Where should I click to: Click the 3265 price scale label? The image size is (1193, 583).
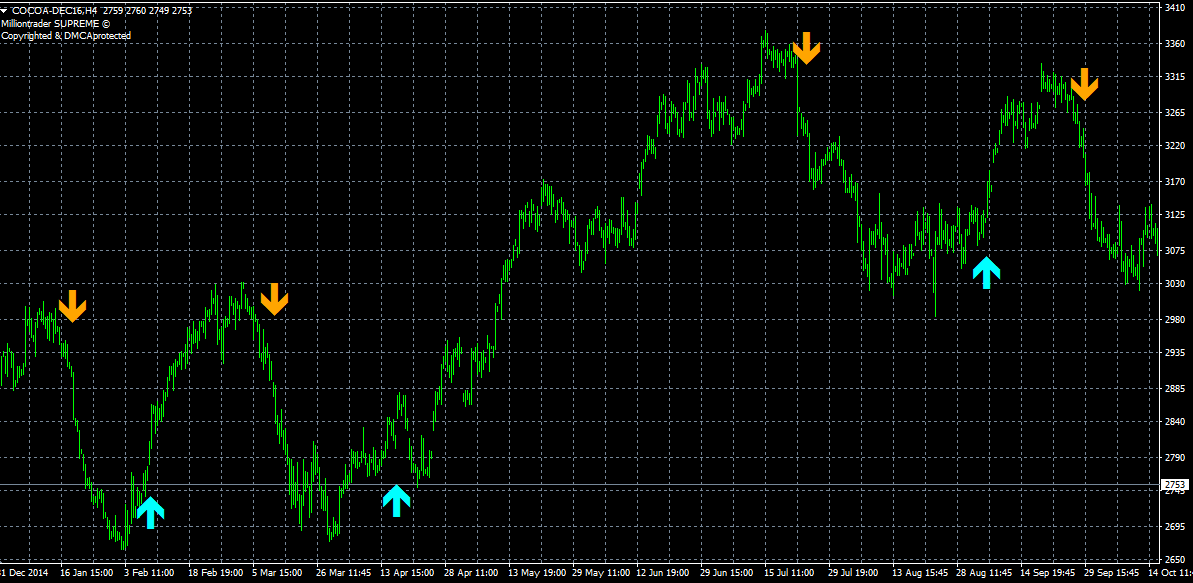(x=1176, y=113)
